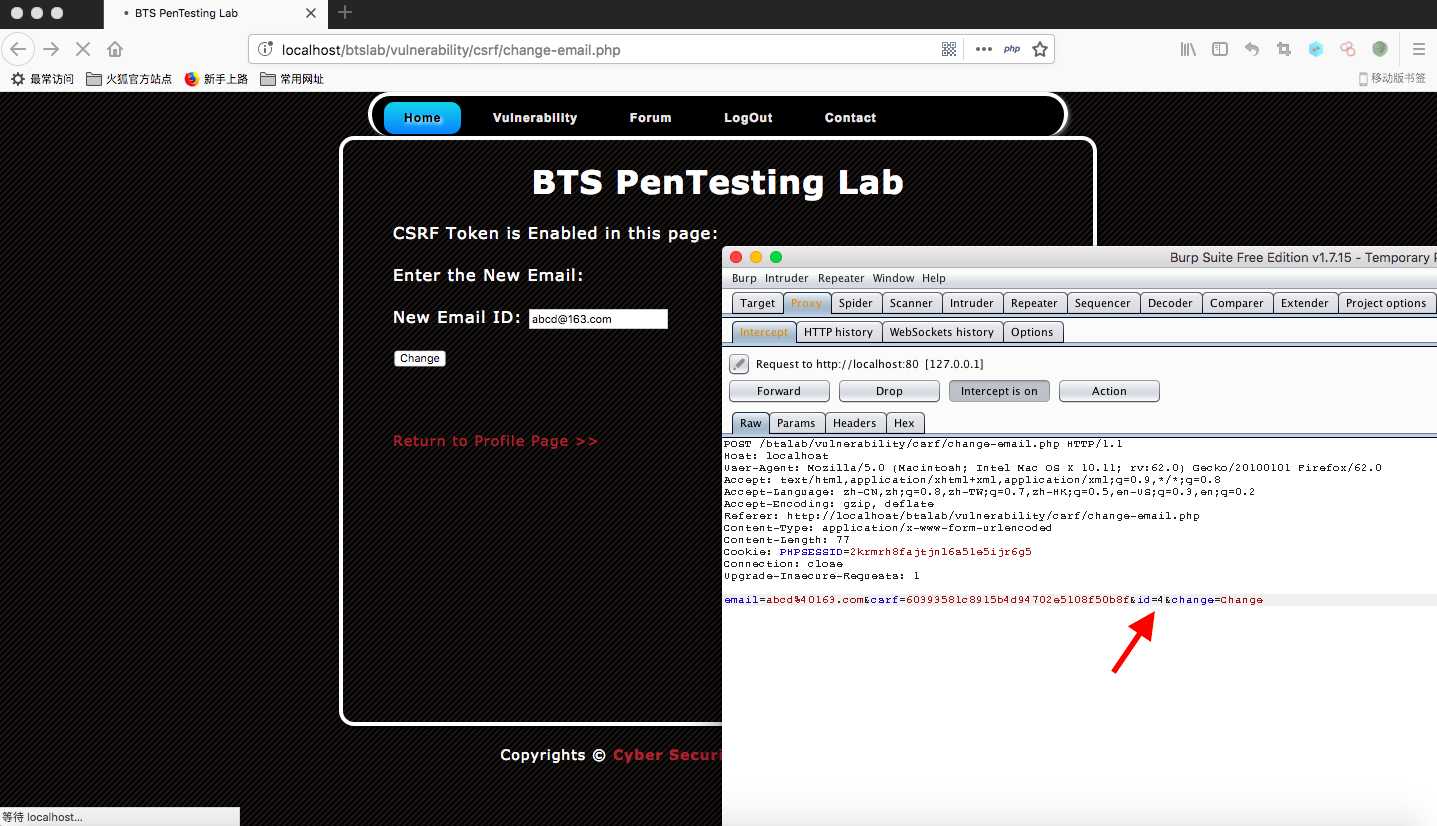Open the QR code icon in address bar

[x=949, y=49]
